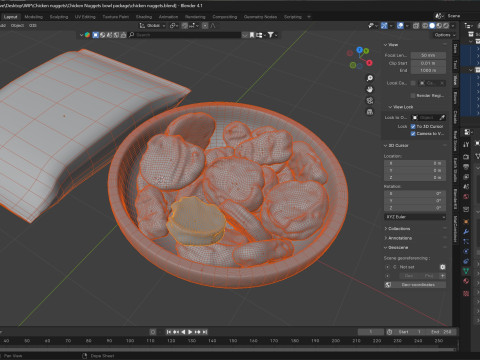Uncheck Lock Camera to View
The height and width of the screenshot is (360, 480).
click(x=413, y=134)
